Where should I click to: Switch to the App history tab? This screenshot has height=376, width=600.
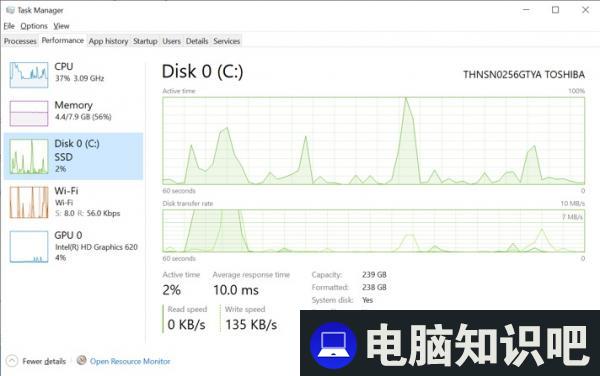click(108, 41)
